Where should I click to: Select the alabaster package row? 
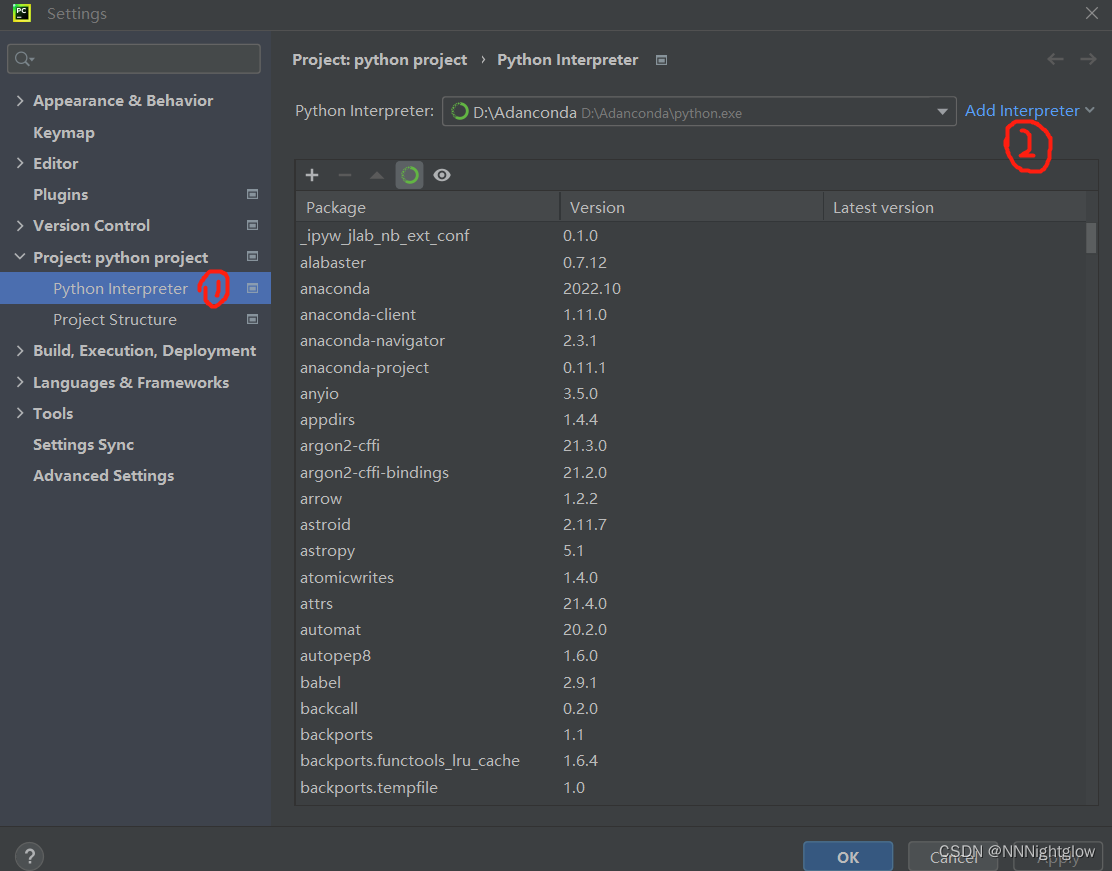tap(691, 262)
